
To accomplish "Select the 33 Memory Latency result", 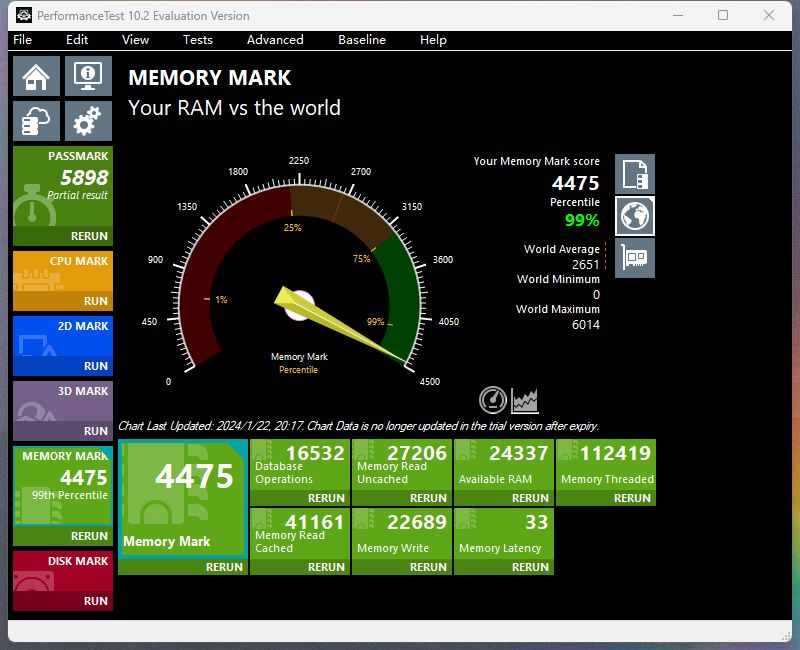I will (x=504, y=534).
